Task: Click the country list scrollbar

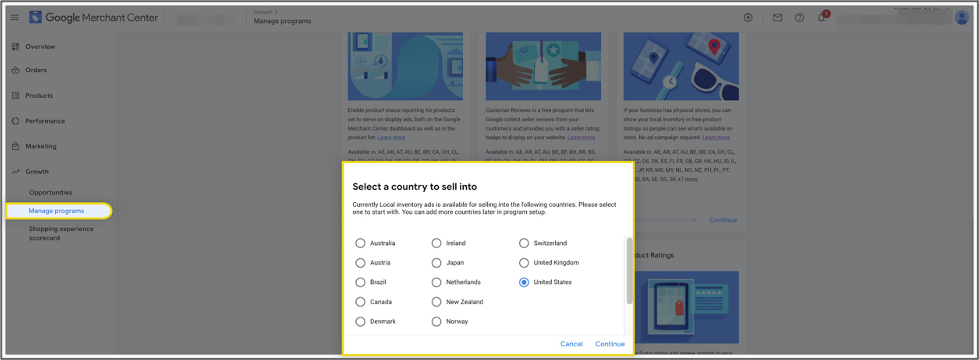Action: point(629,271)
